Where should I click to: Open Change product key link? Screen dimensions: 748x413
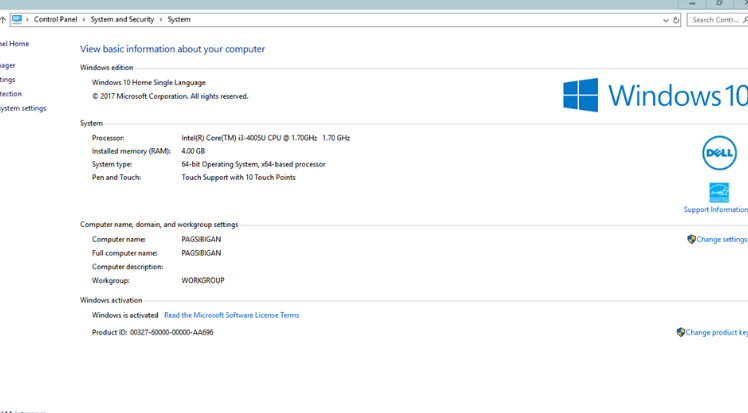717,332
